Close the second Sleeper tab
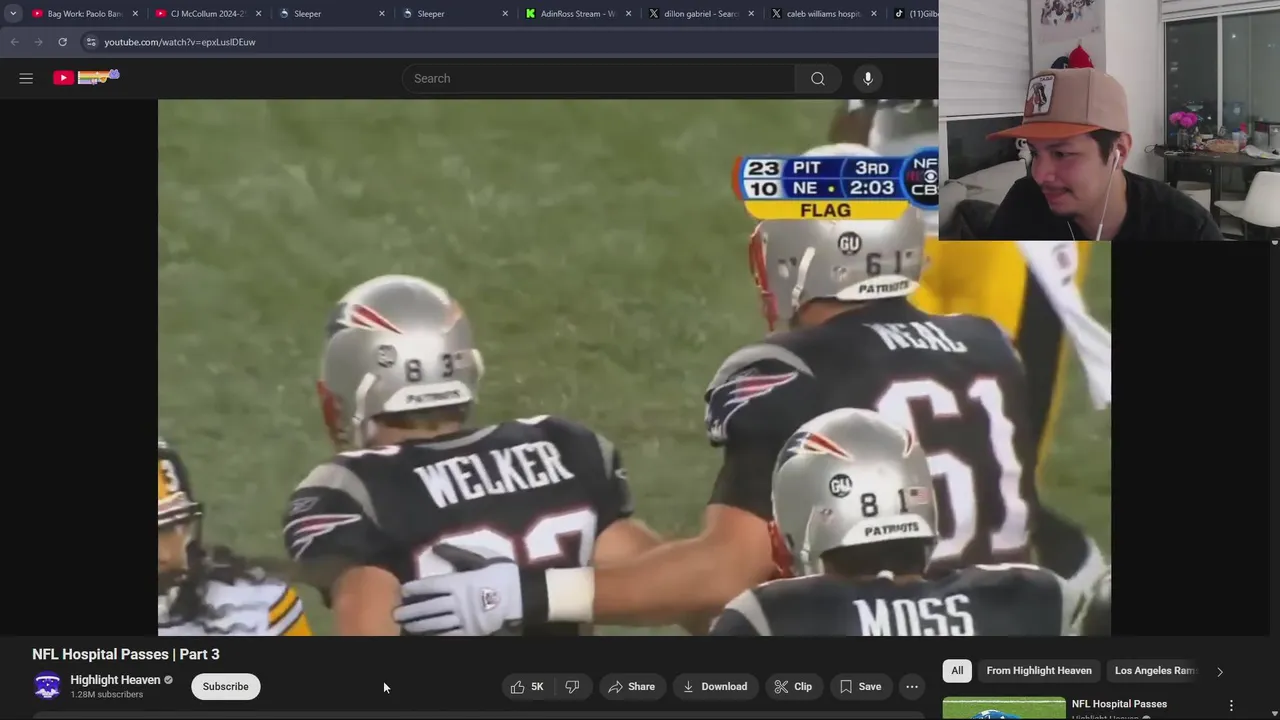The width and height of the screenshot is (1280, 720). (505, 14)
